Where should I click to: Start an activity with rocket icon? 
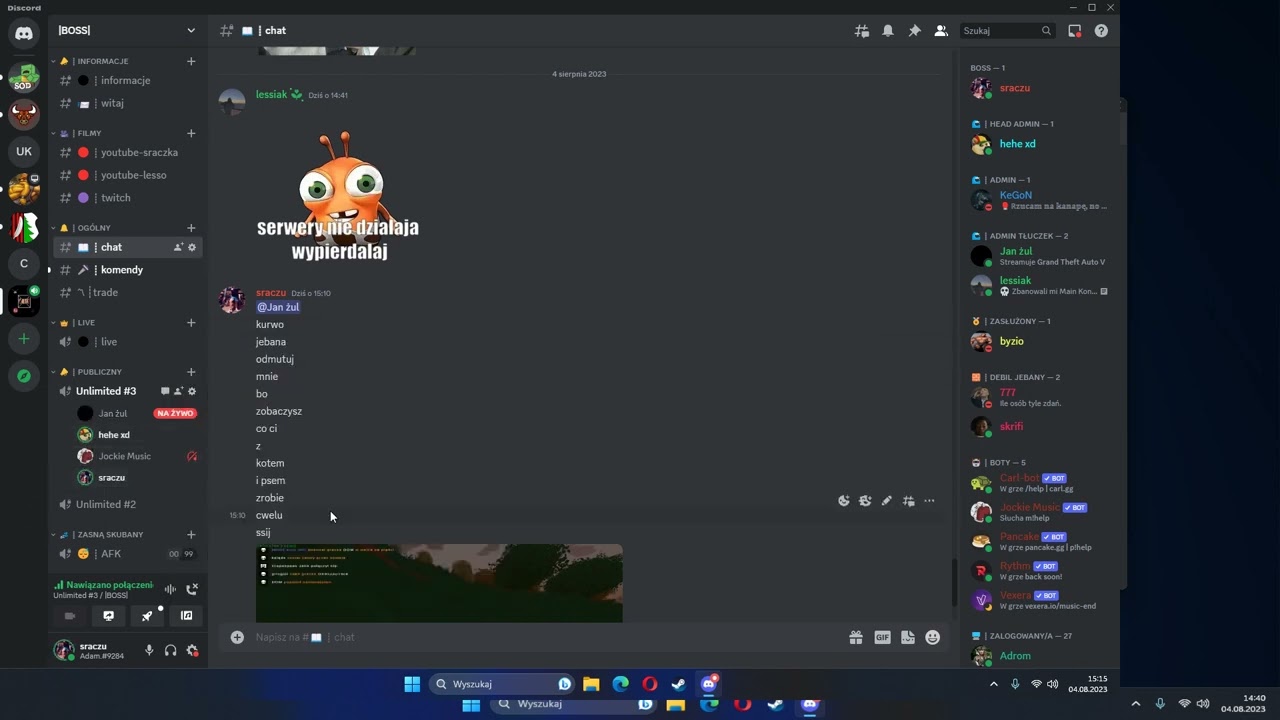147,616
